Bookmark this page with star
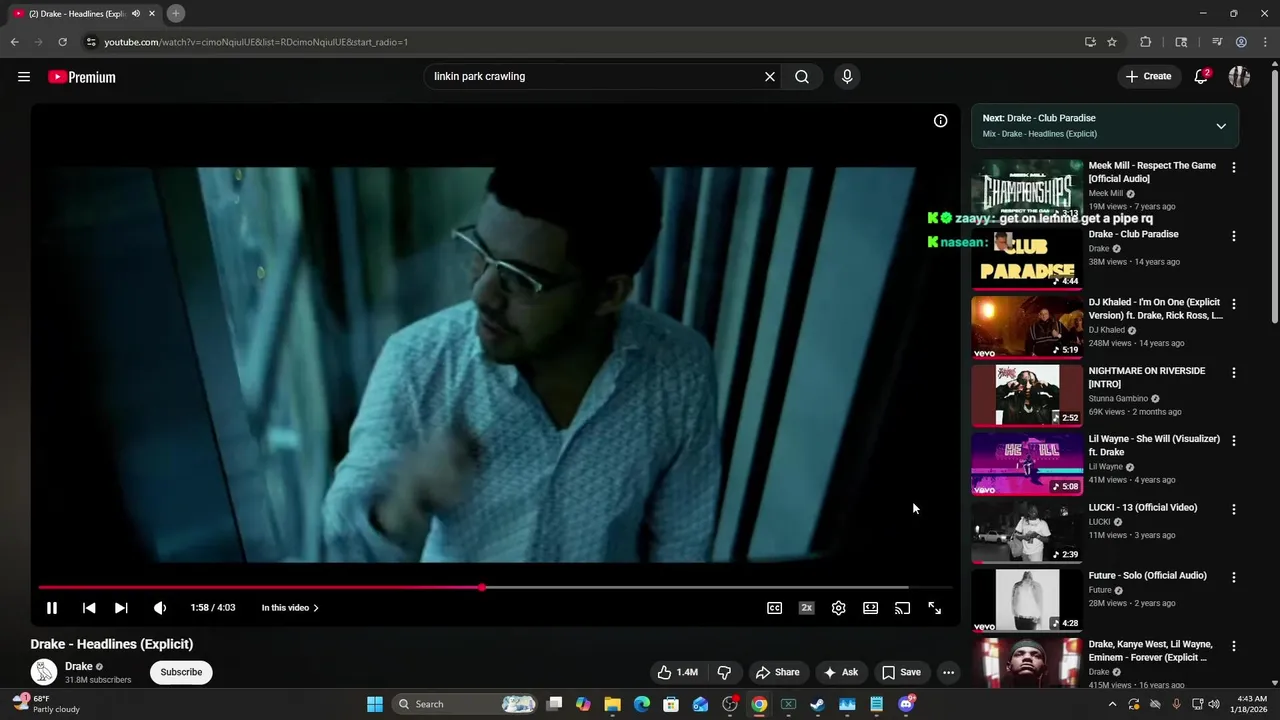The width and height of the screenshot is (1280, 720). 1112,42
